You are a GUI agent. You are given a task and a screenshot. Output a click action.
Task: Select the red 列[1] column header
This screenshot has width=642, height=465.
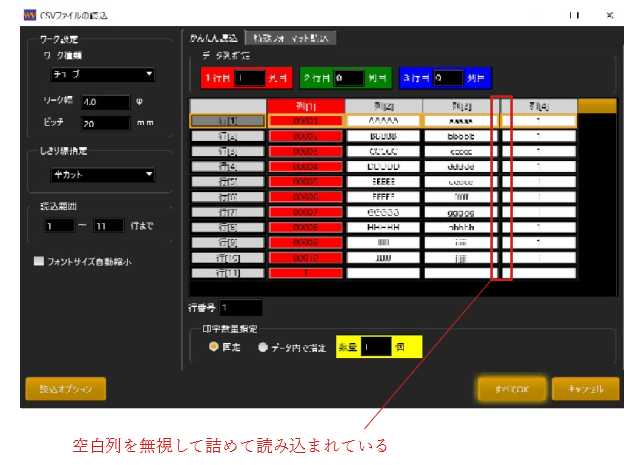[x=305, y=105]
